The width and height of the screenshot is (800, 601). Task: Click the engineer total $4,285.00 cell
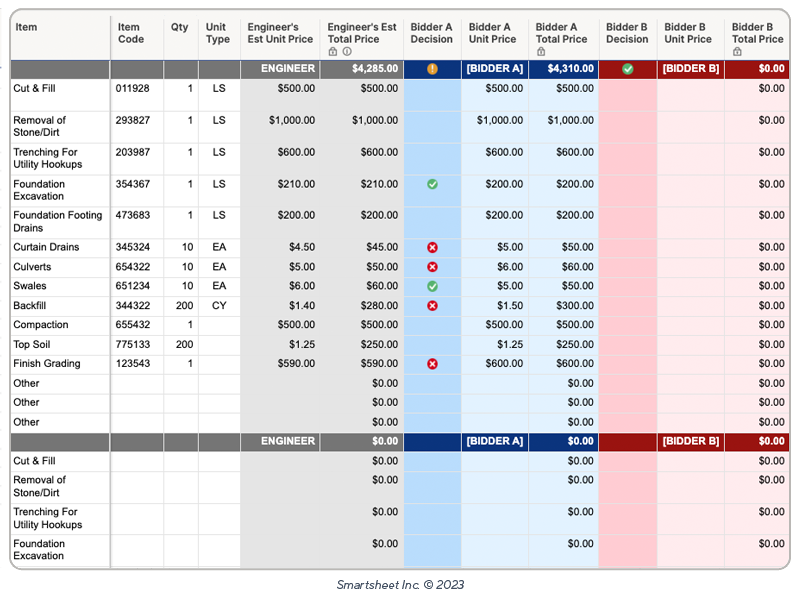click(x=362, y=69)
